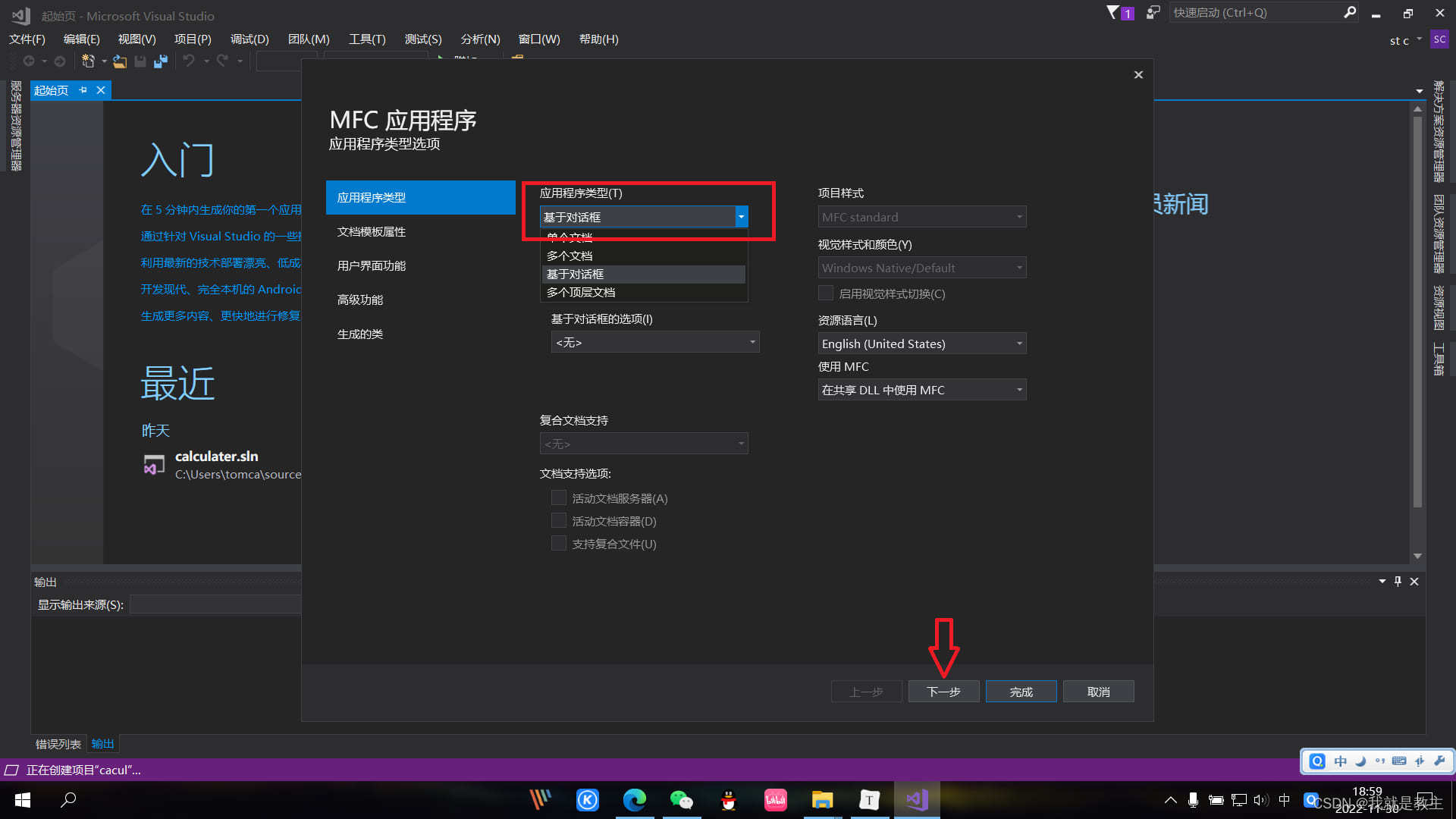Check the 支持复合文件(U) checkbox
Image resolution: width=1456 pixels, height=819 pixels.
pyautogui.click(x=559, y=543)
